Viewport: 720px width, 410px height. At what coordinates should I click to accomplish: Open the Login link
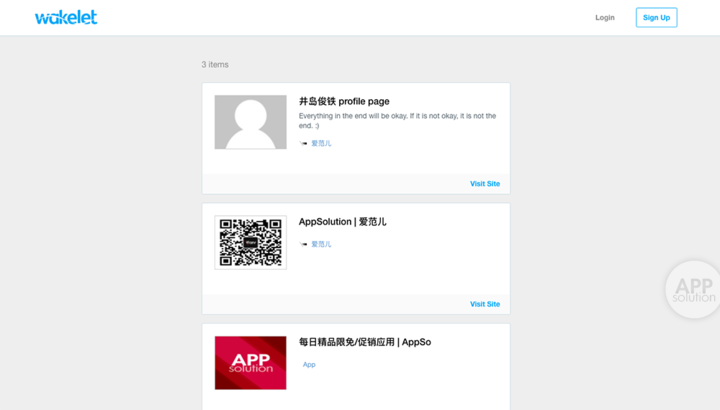point(605,17)
